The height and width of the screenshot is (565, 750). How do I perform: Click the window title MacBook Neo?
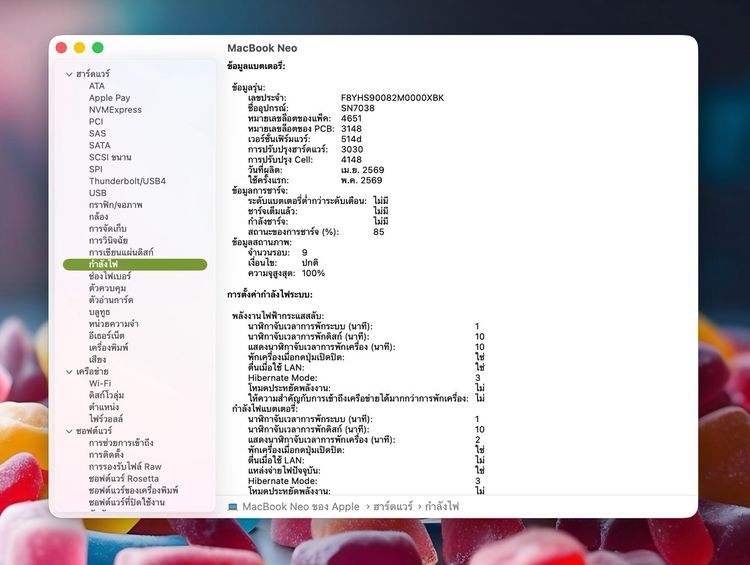point(262,48)
